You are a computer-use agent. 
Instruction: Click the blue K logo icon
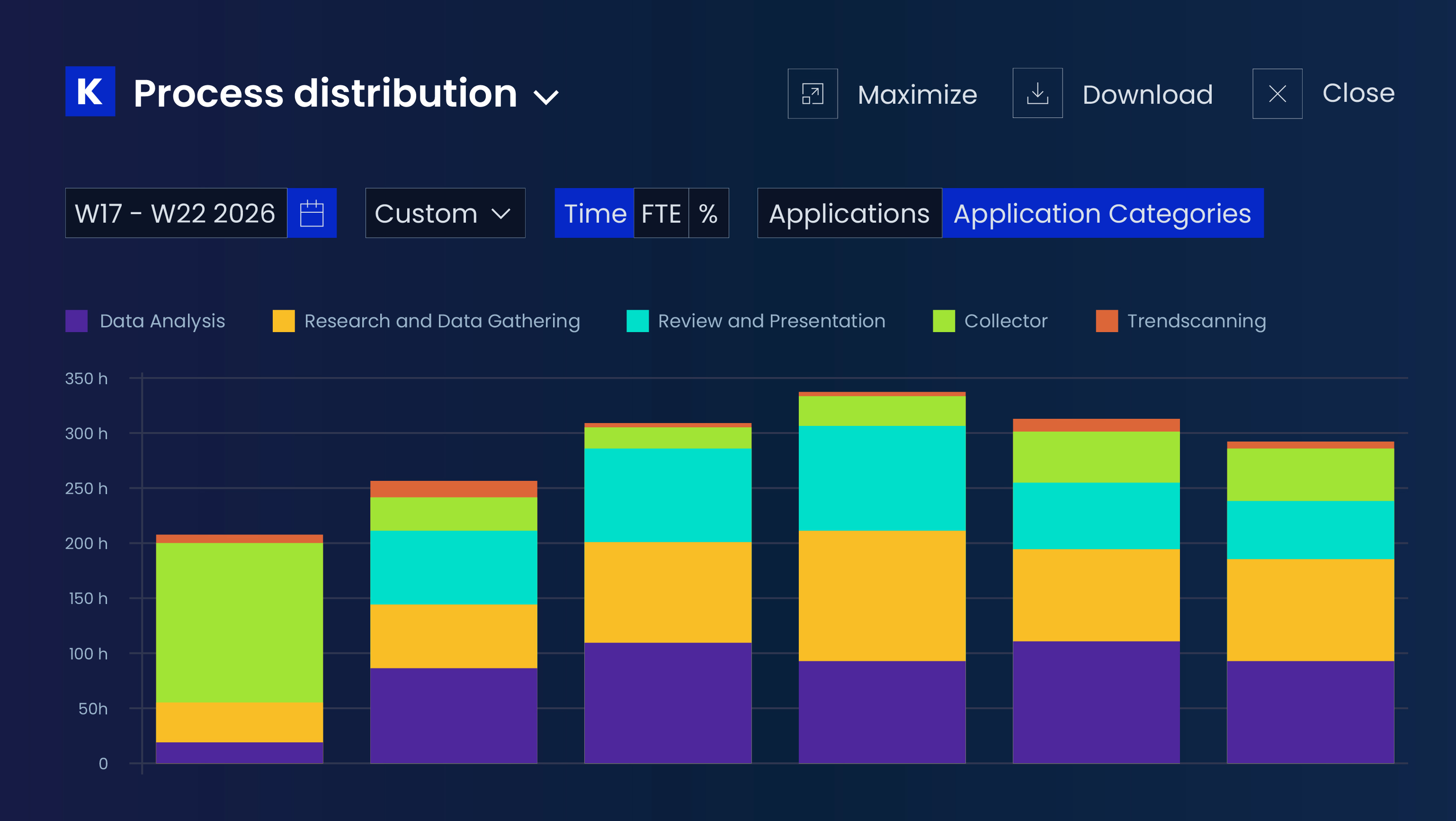(x=90, y=91)
